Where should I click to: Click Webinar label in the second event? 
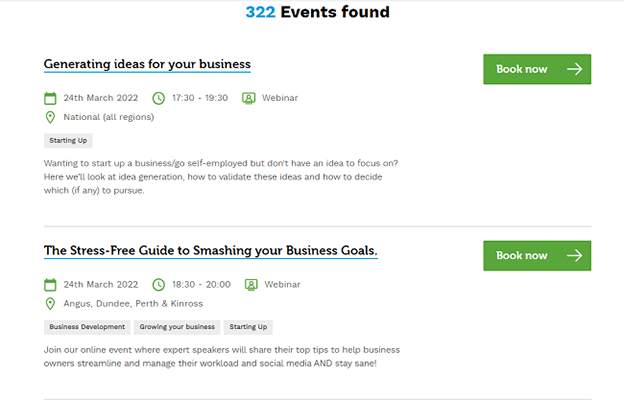(280, 284)
